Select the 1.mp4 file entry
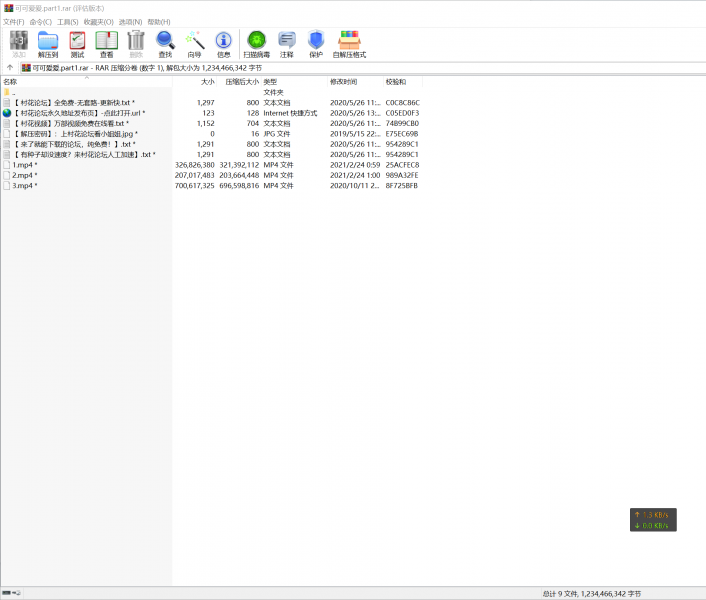This screenshot has height=600, width=706. 24,165
